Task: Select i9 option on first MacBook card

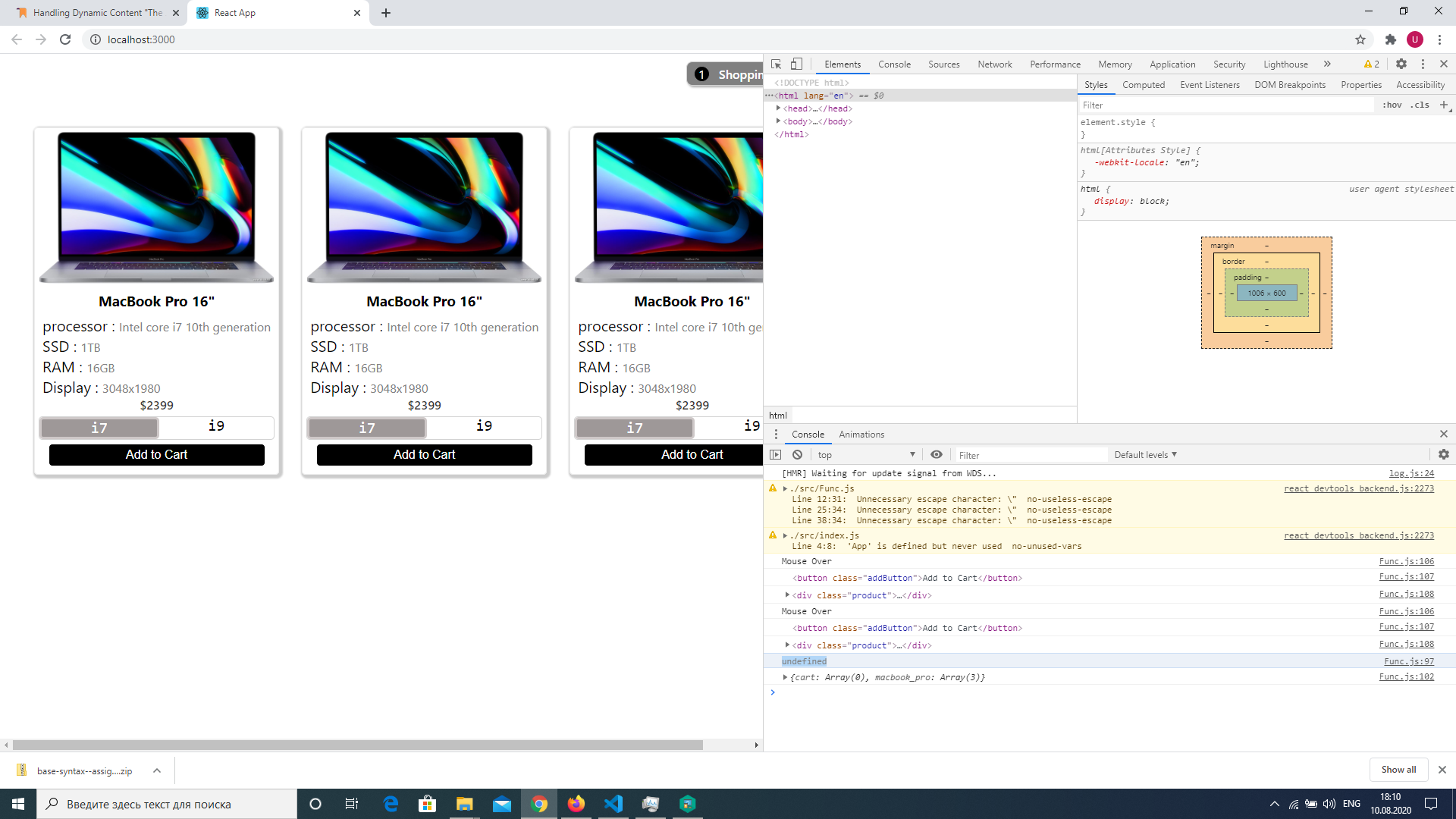Action: click(x=216, y=426)
